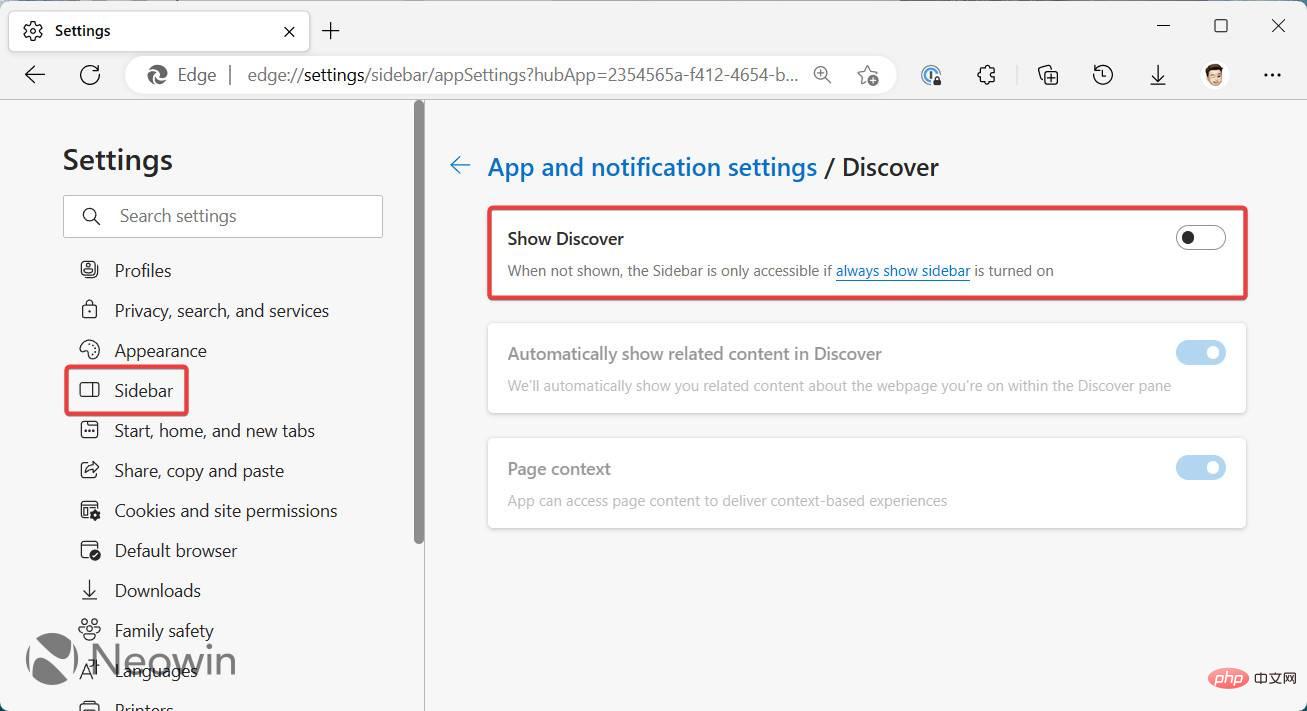Open the Settings and more ellipsis menu
Viewport: 1307px width, 711px height.
pyautogui.click(x=1272, y=75)
